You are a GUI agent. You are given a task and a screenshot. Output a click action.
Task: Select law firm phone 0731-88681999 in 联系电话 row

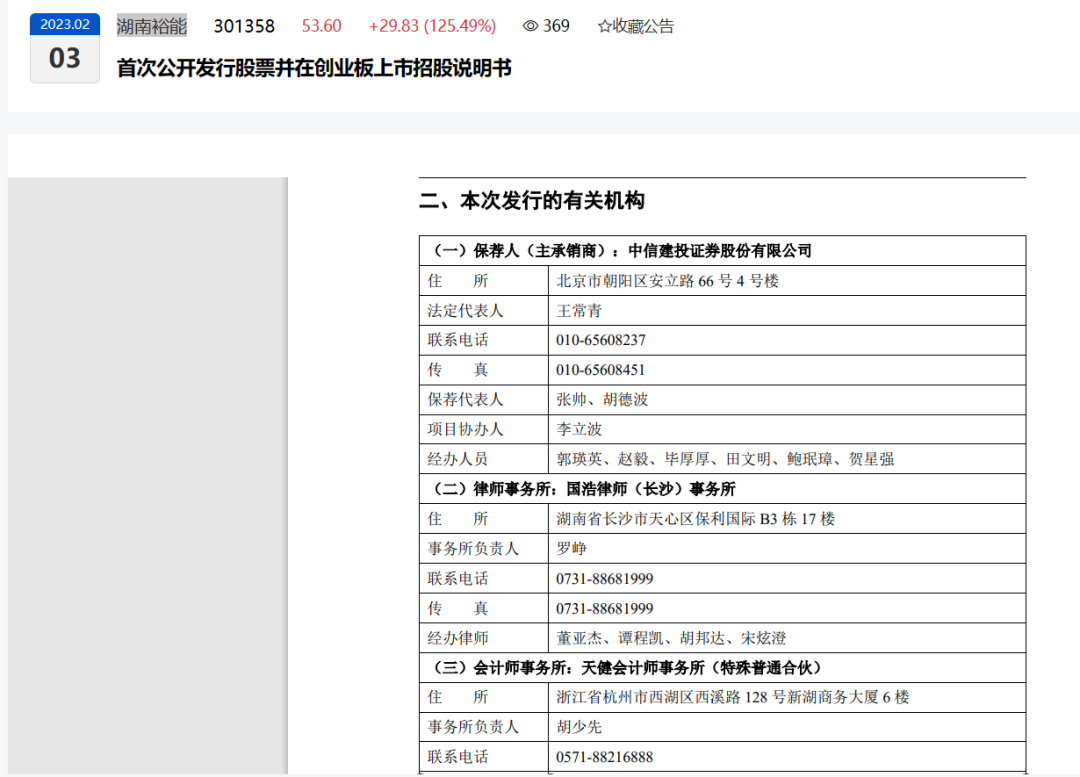pos(605,579)
